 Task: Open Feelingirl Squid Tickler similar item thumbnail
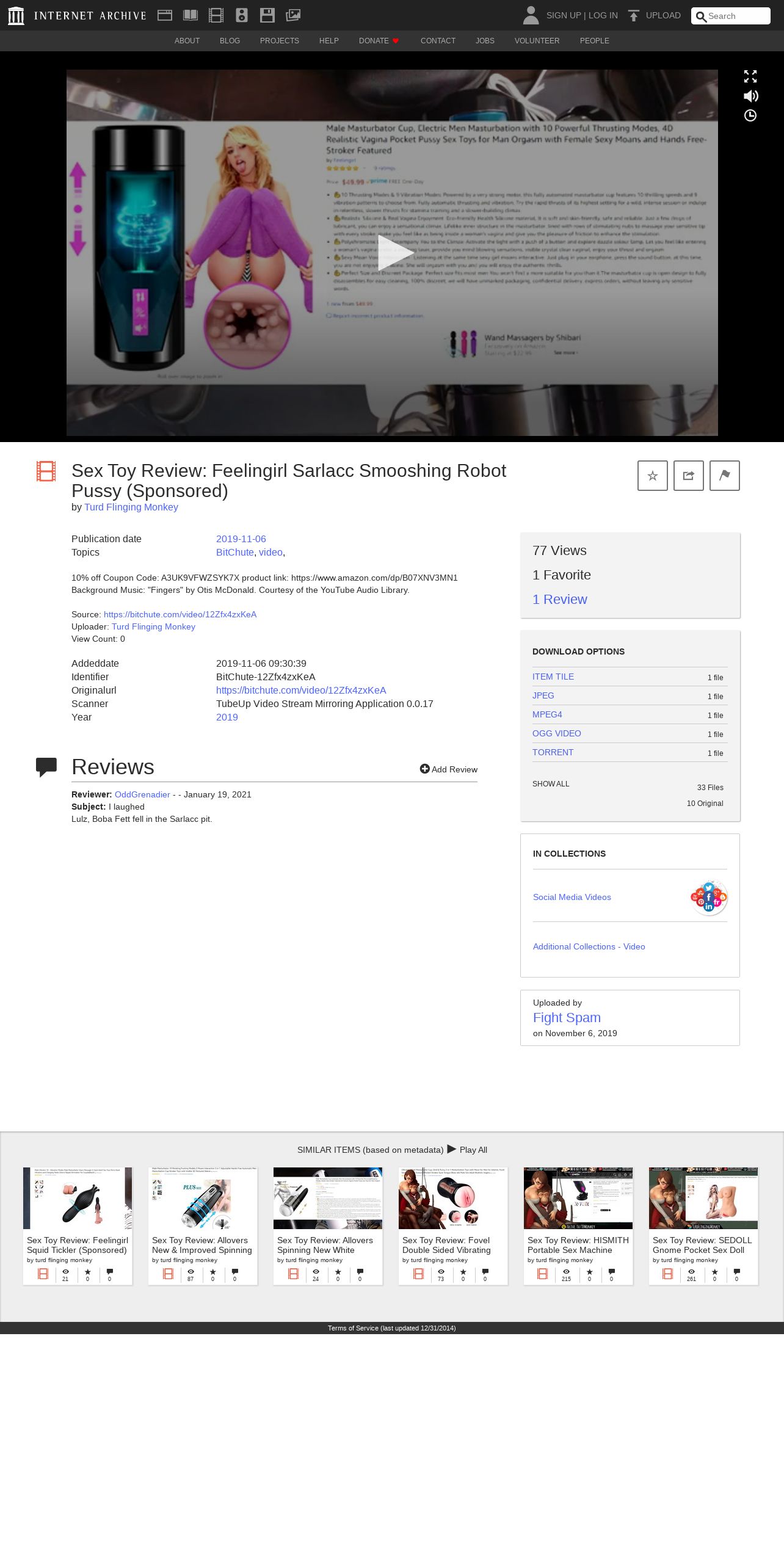78,1198
